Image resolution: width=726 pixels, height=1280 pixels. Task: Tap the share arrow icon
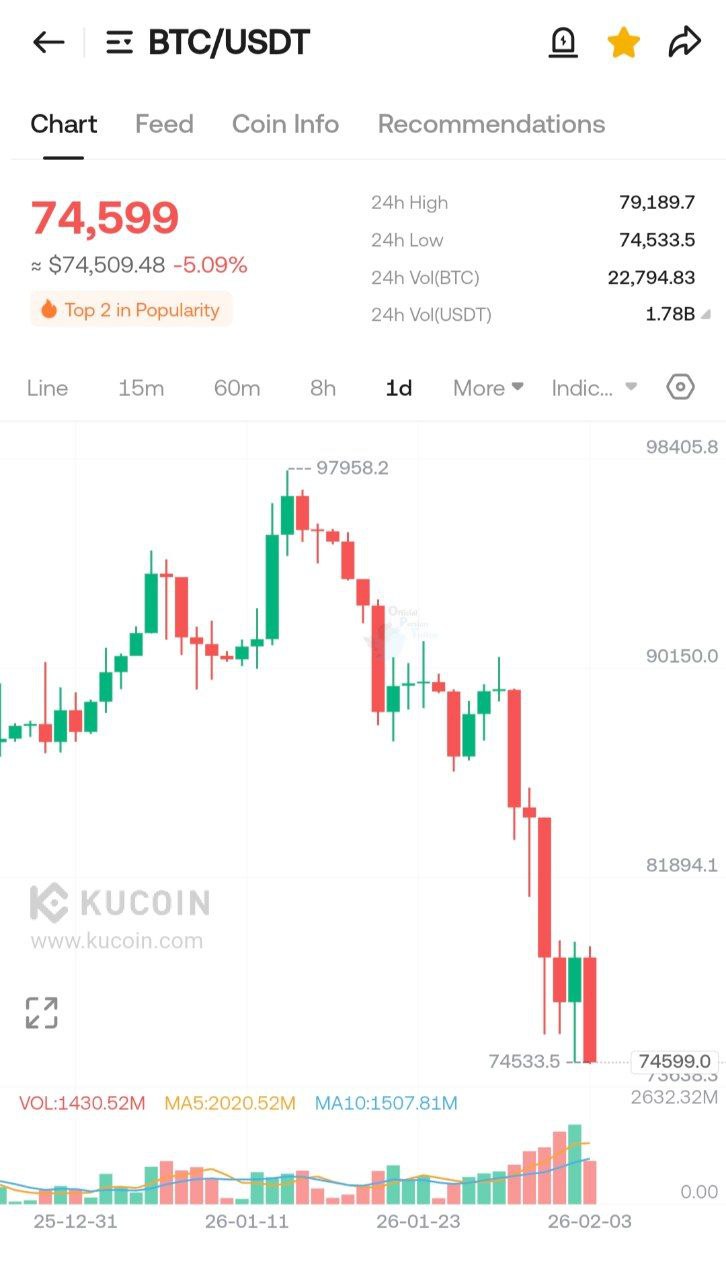(x=685, y=42)
